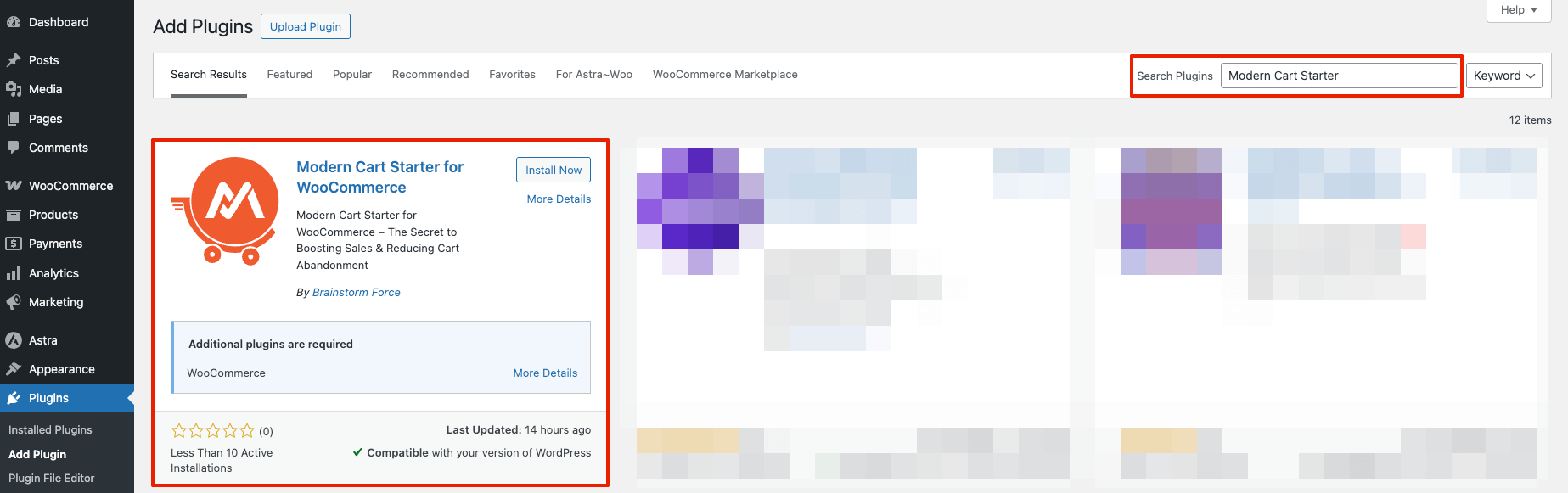Click the '12 items' results count

tap(1530, 120)
